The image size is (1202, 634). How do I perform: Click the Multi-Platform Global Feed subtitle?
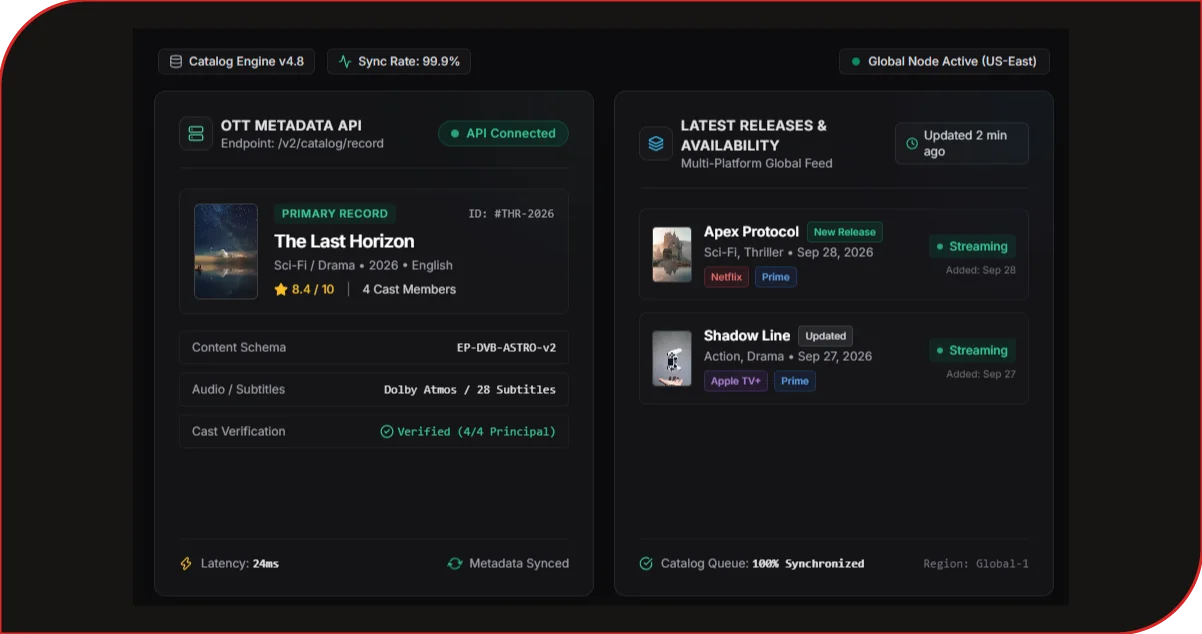(757, 163)
